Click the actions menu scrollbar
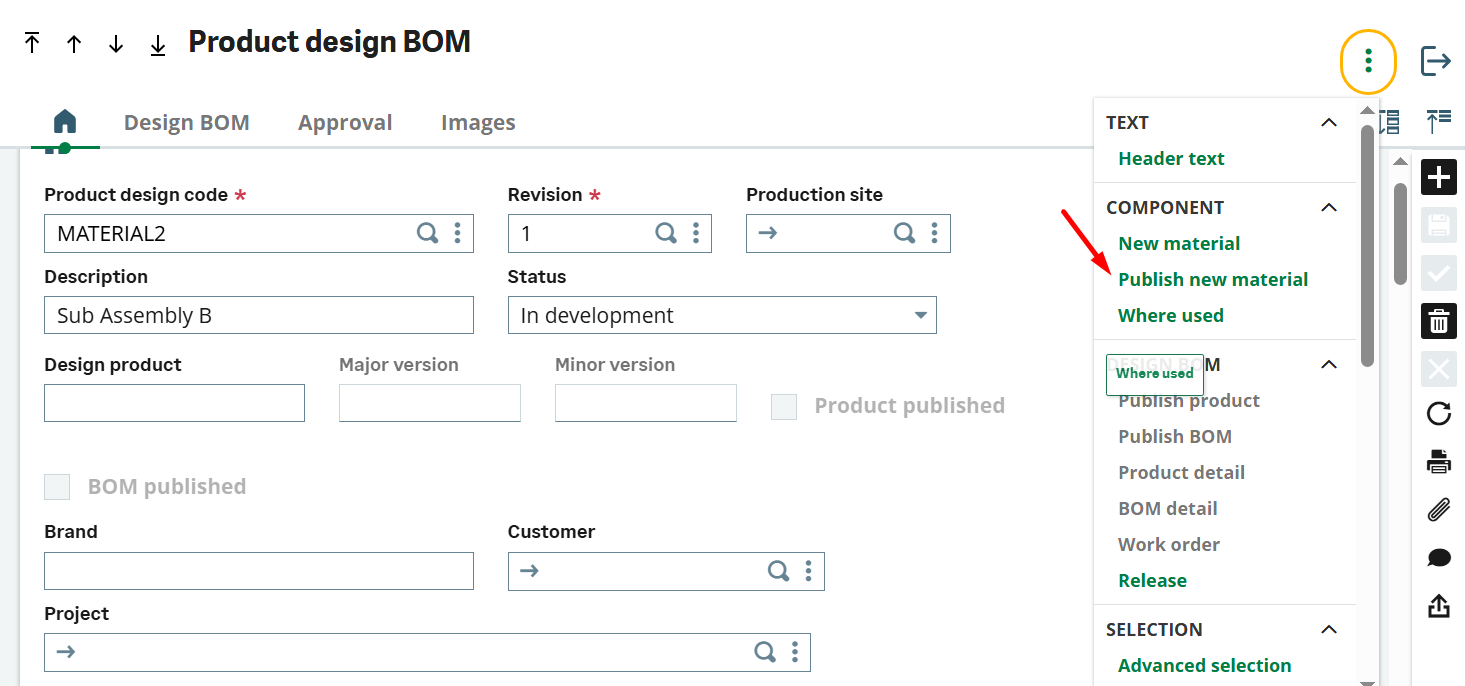1465x686 pixels. (x=1367, y=245)
